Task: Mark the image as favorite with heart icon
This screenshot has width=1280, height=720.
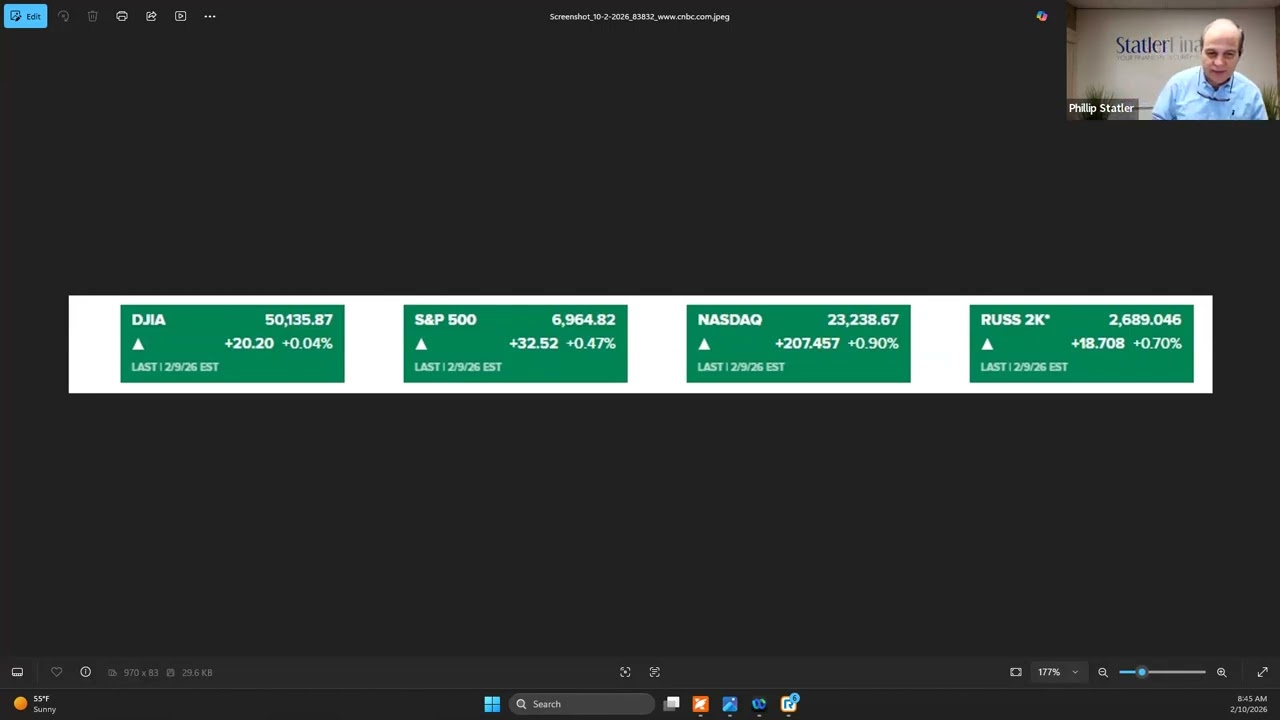Action: pyautogui.click(x=56, y=672)
